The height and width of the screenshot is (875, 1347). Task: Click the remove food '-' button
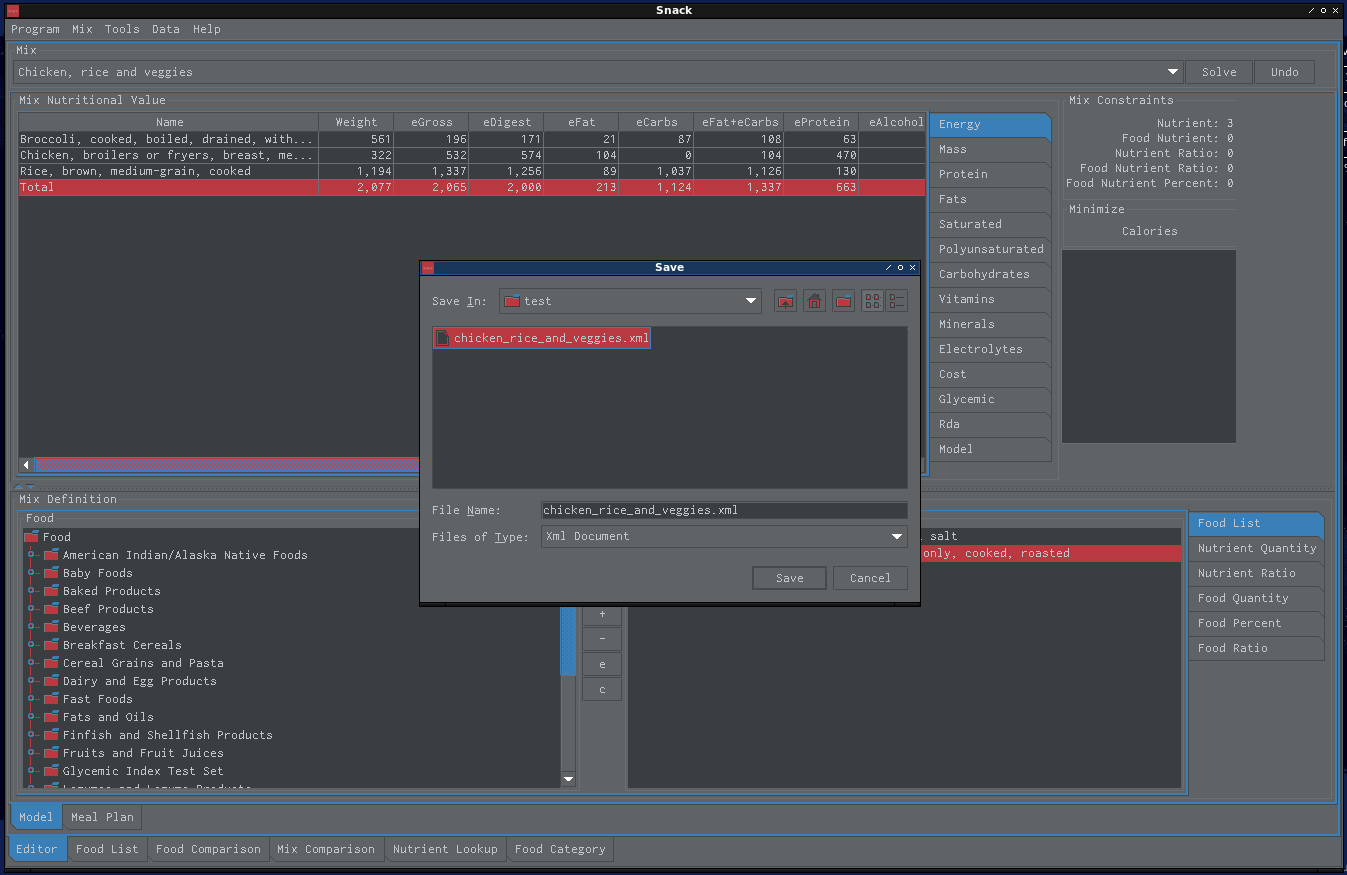602,639
